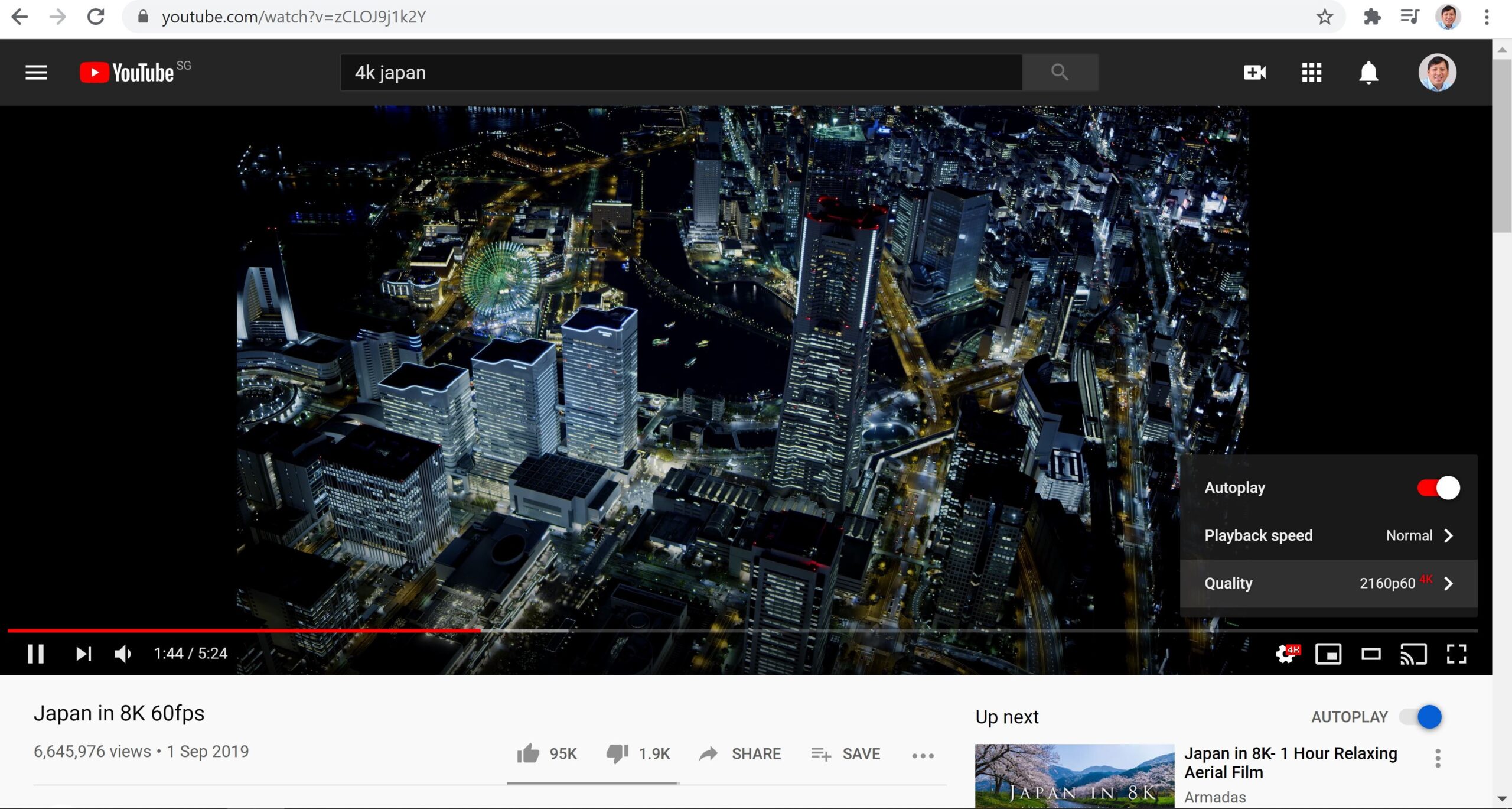Open the Playback speed submenu

tap(1328, 535)
